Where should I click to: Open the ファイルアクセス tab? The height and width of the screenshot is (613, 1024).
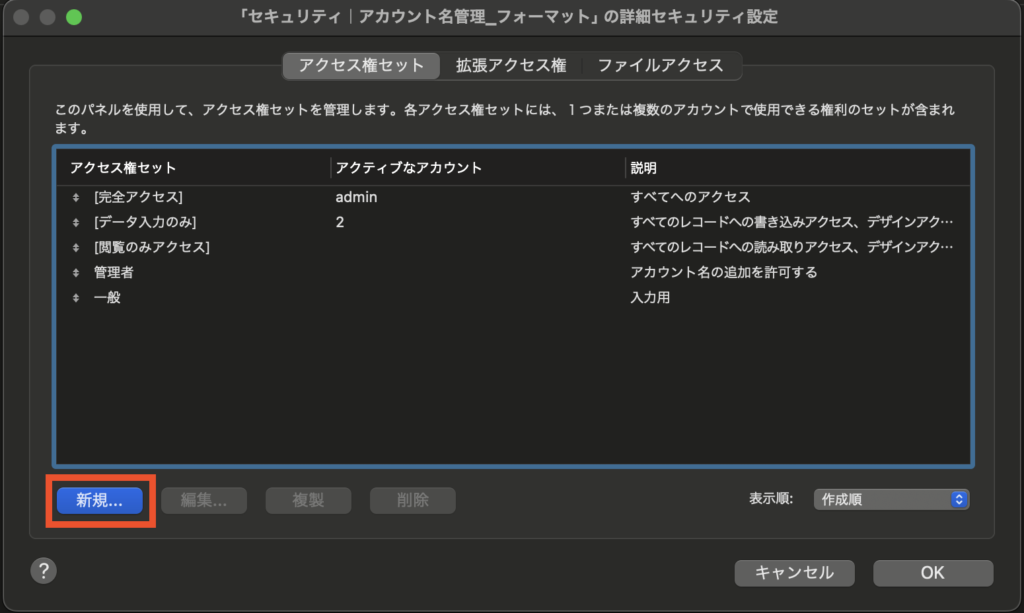coord(660,65)
